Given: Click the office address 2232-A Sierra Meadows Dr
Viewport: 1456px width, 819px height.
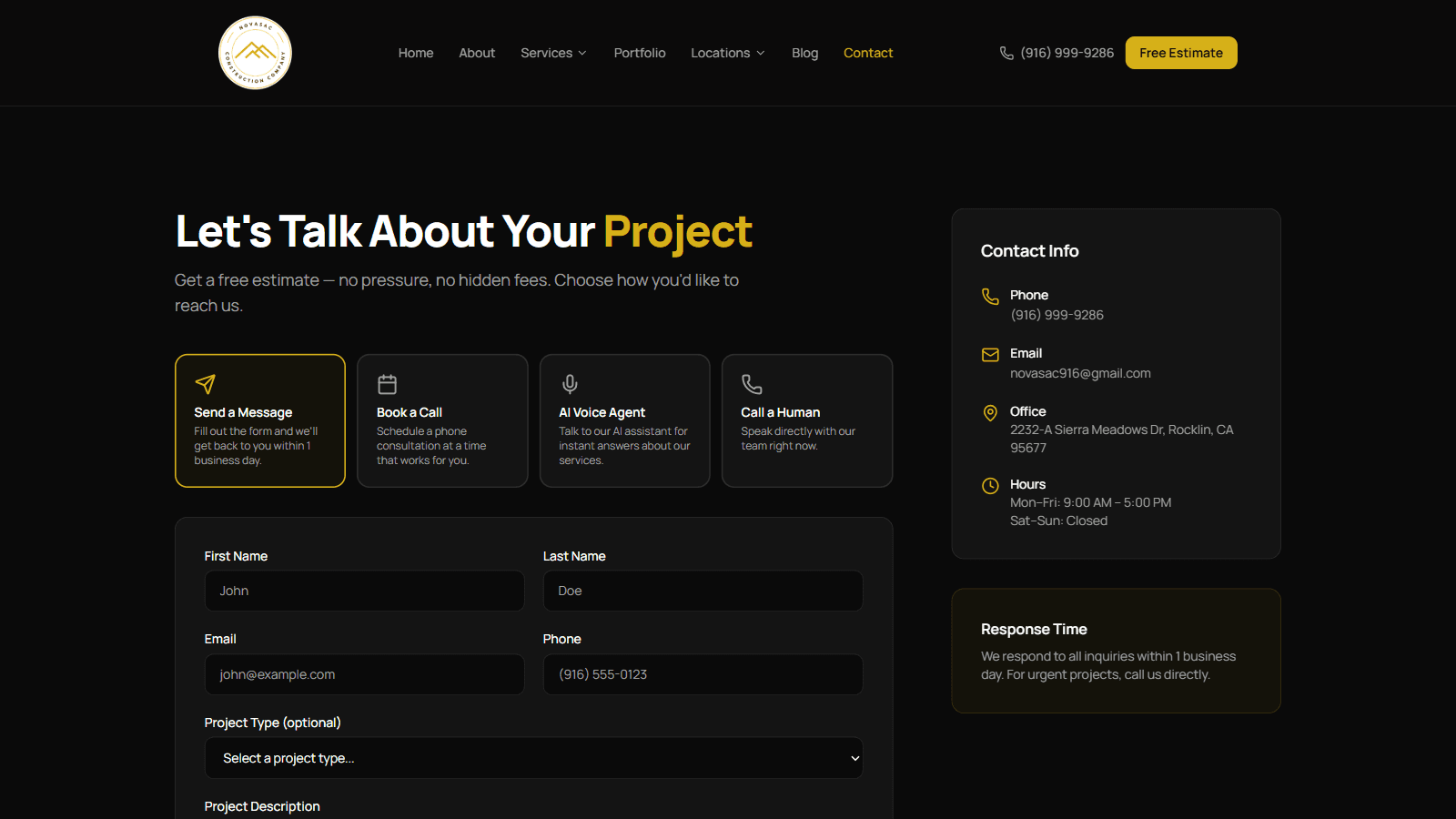Looking at the screenshot, I should [x=1121, y=439].
